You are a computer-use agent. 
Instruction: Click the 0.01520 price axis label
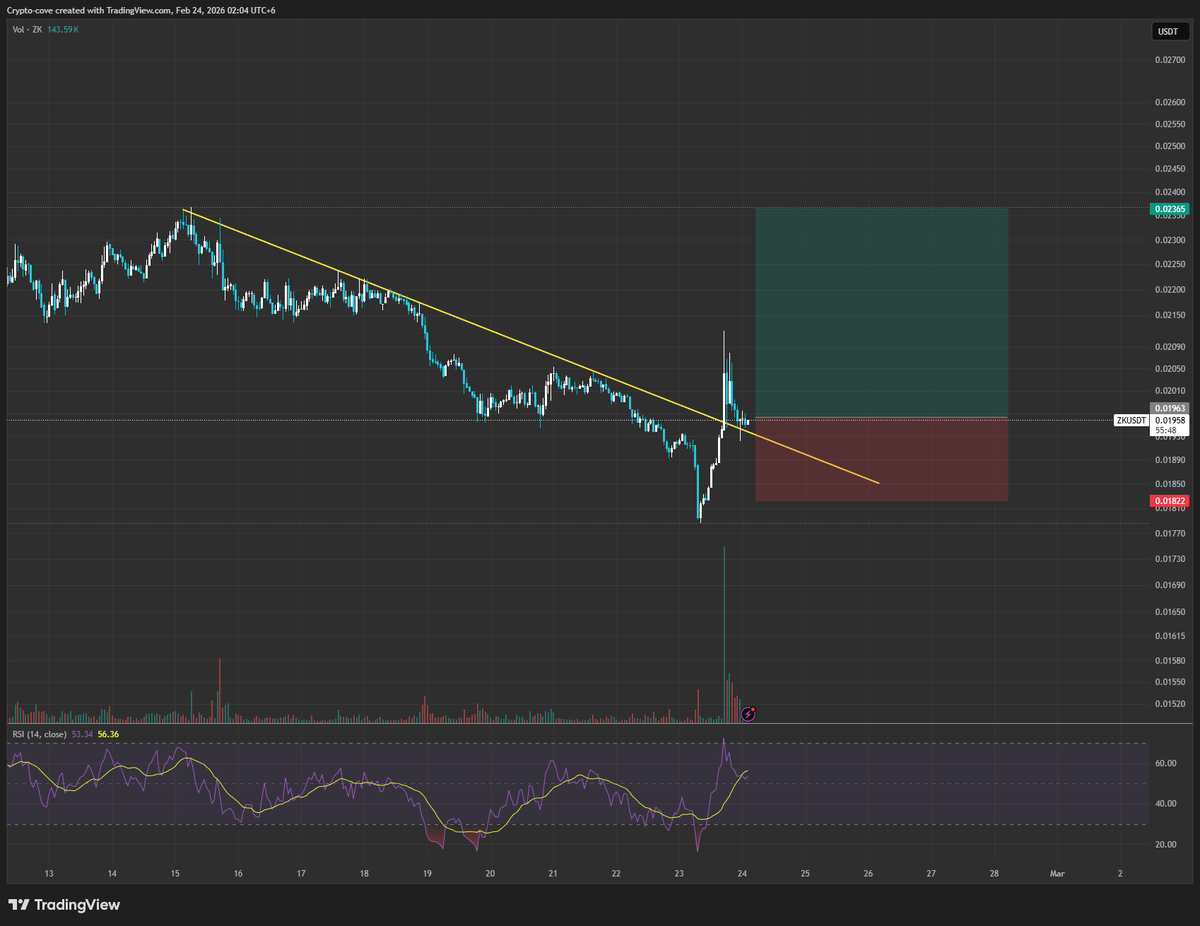point(1168,704)
